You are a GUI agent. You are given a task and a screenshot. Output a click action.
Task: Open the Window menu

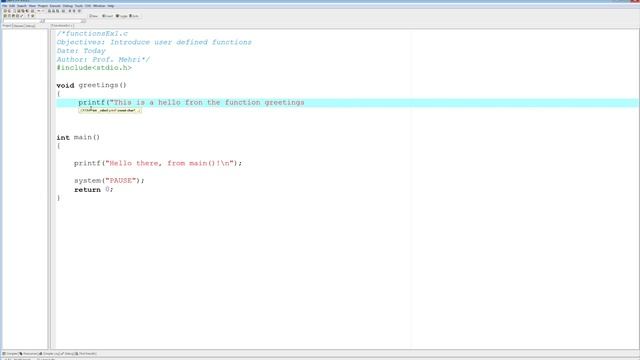point(99,6)
